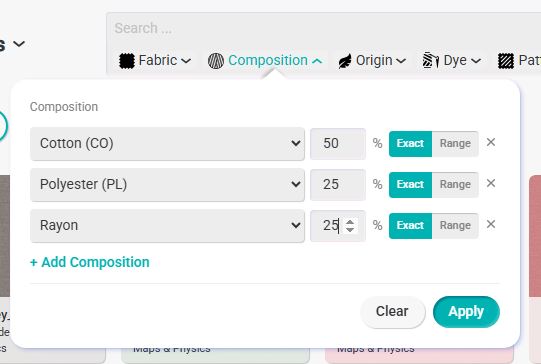The height and width of the screenshot is (364, 541).
Task: Switch Cotton row to Range mode
Action: [x=455, y=144]
